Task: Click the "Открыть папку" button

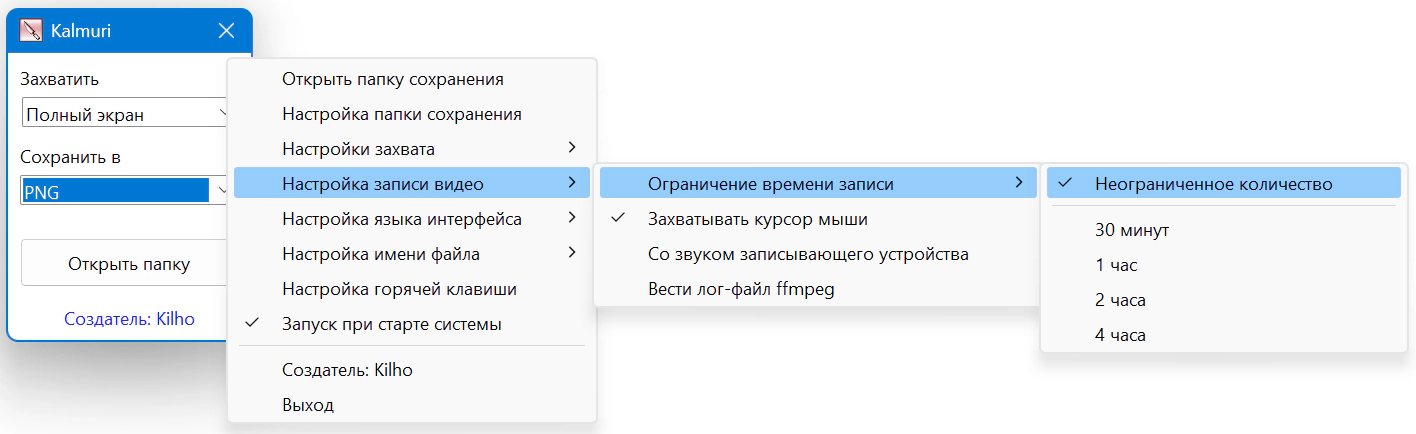Action: click(128, 264)
